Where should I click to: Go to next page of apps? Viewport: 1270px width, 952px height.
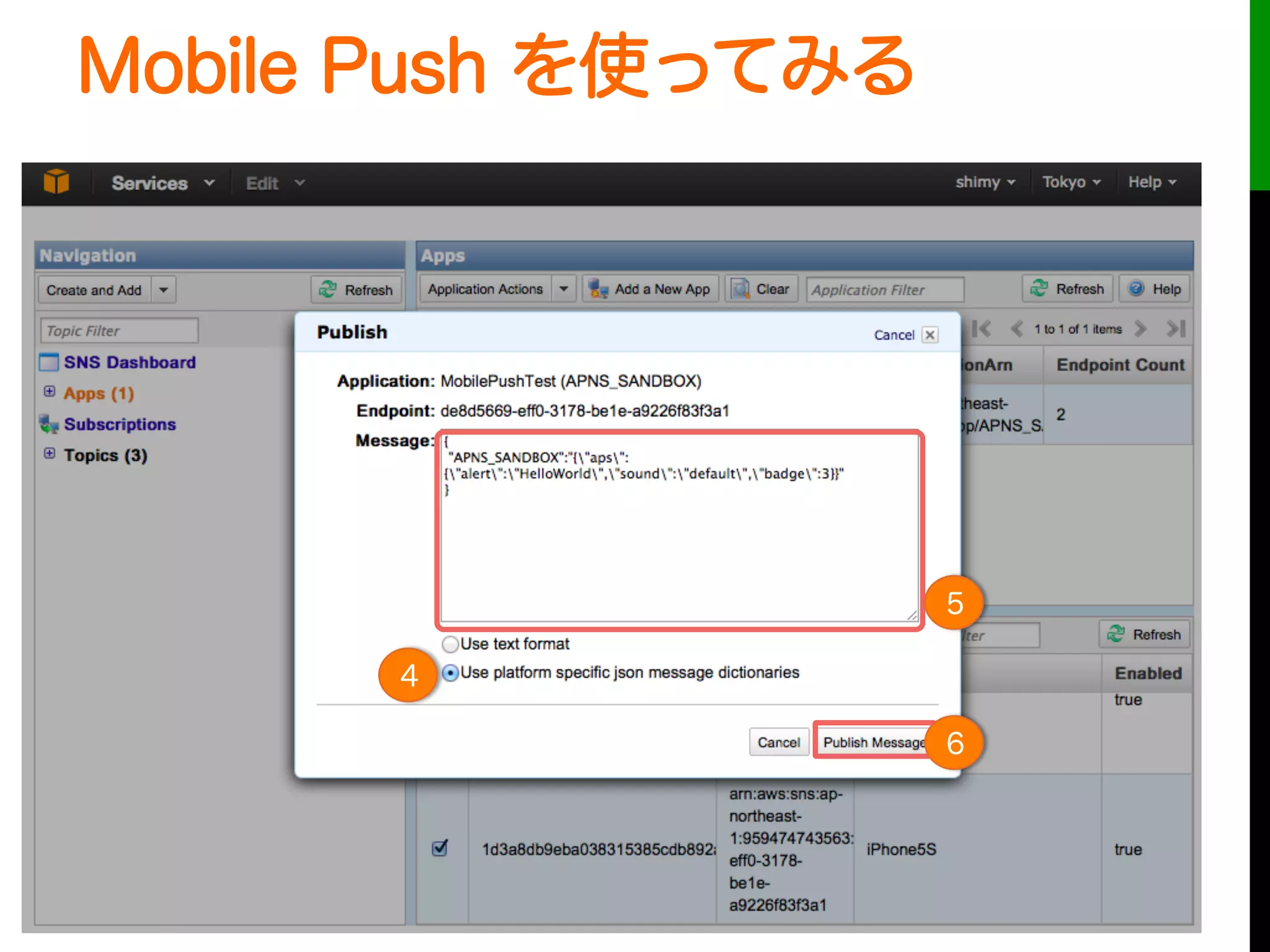click(1140, 328)
